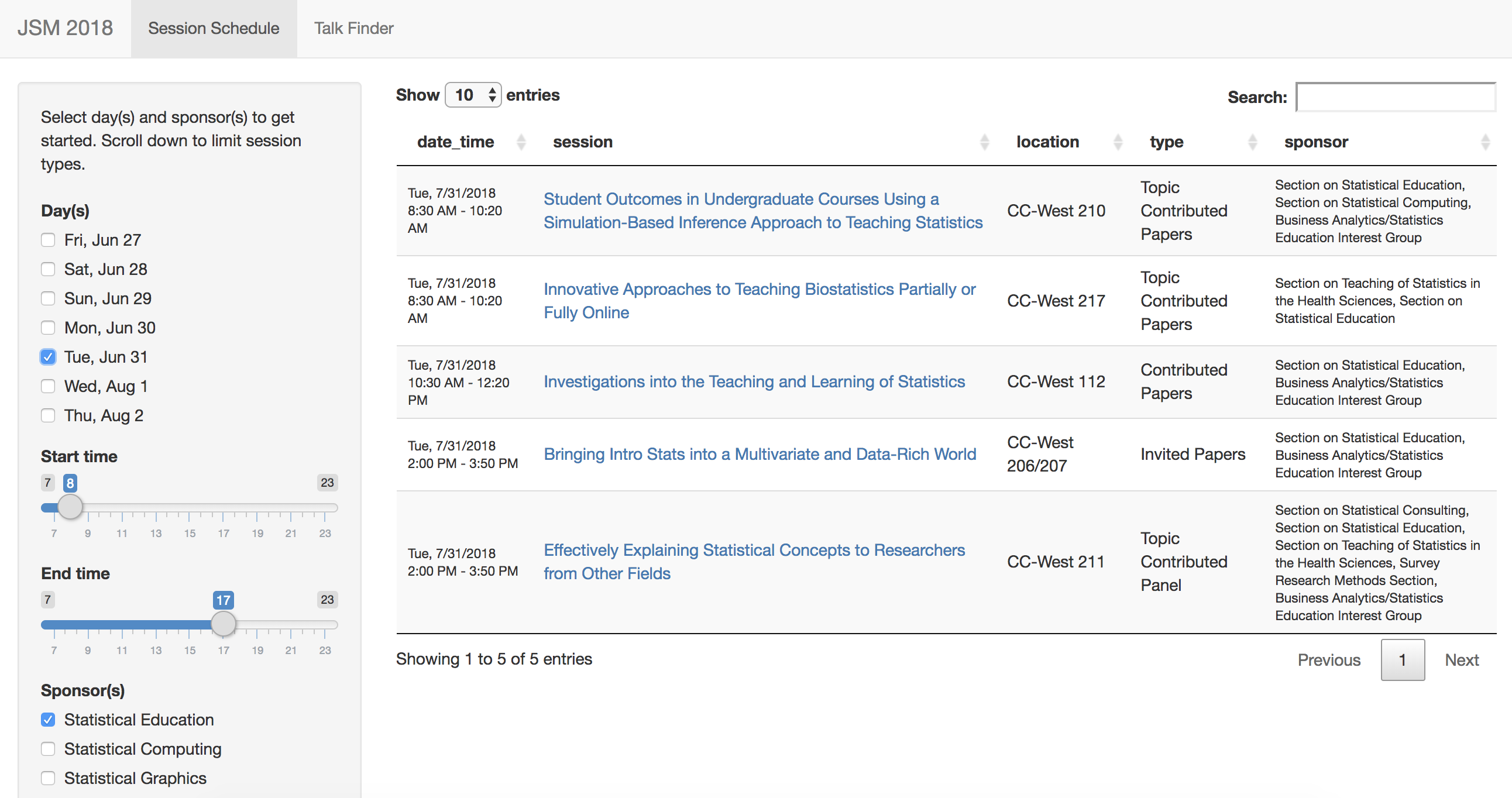Click the JSM 2018 brand title
Image resolution: width=1512 pixels, height=798 pixels.
[65, 28]
